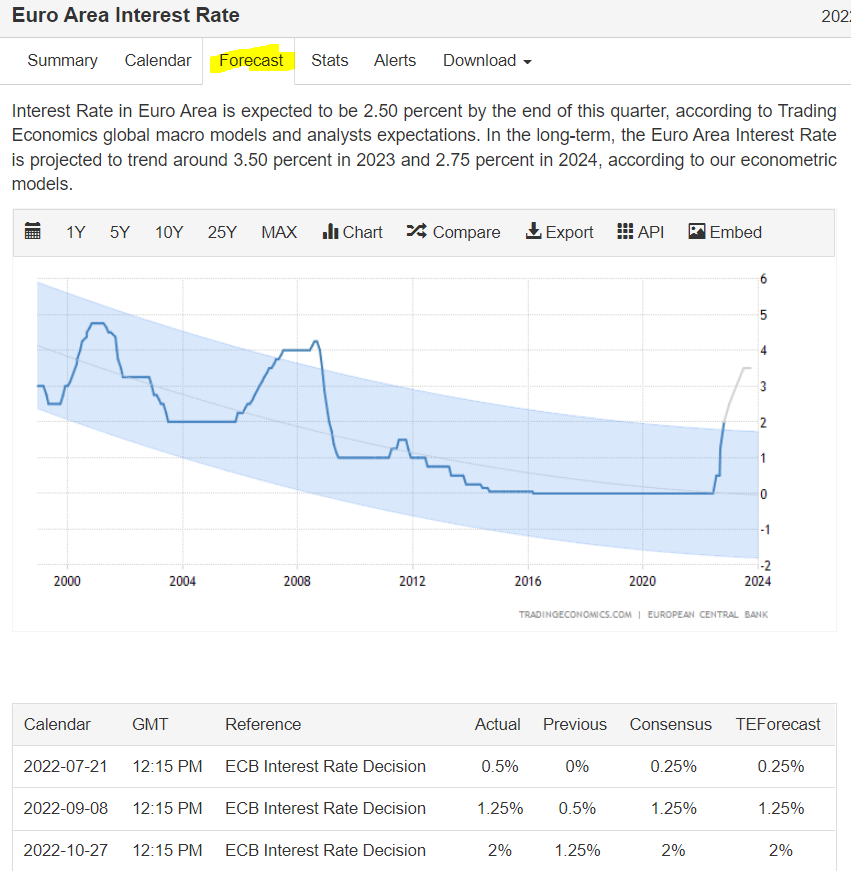Open the API grid icon
851x871 pixels.
click(x=625, y=232)
